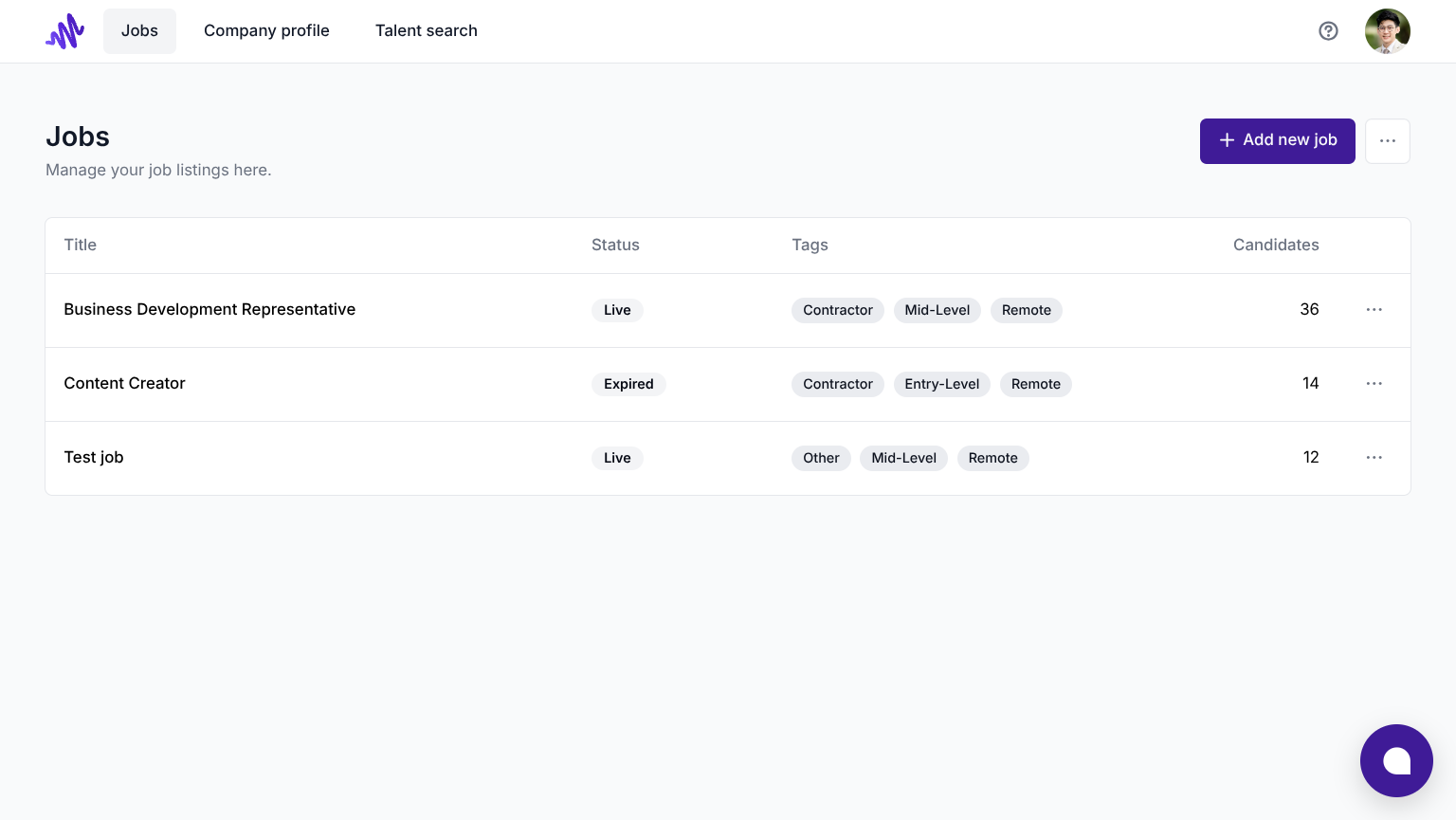Click the Status column header

point(615,246)
